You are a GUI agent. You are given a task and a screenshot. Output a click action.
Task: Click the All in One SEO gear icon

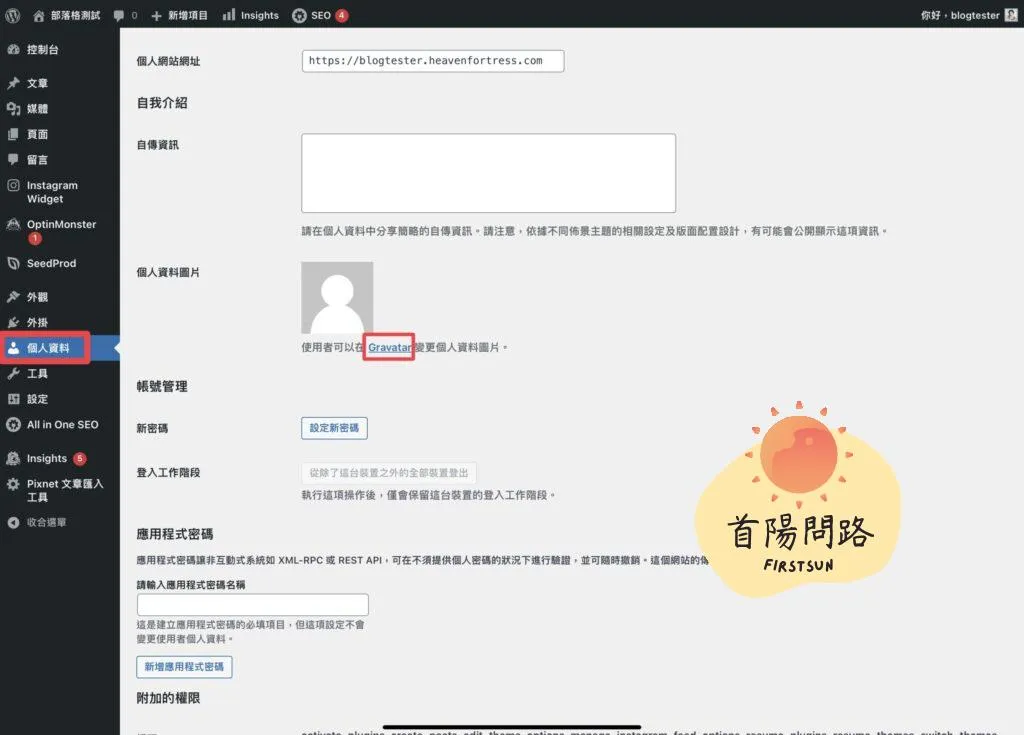pyautogui.click(x=13, y=425)
